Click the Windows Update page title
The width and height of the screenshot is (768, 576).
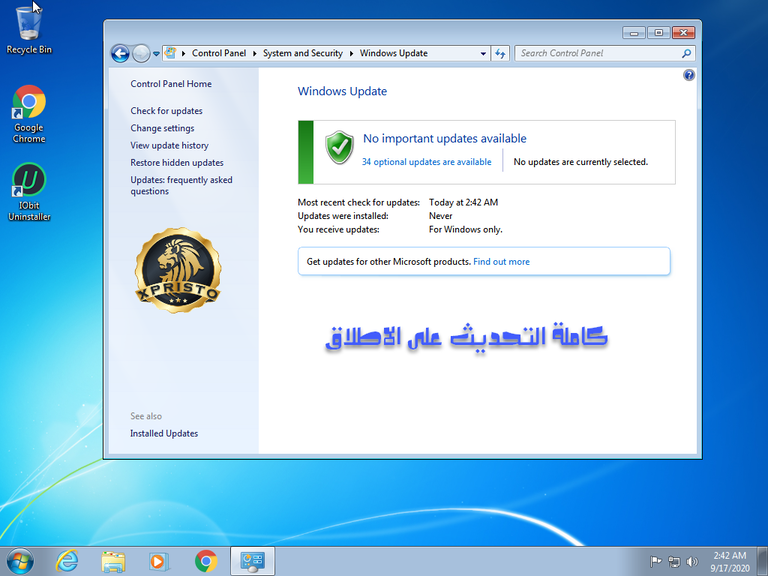pos(342,92)
